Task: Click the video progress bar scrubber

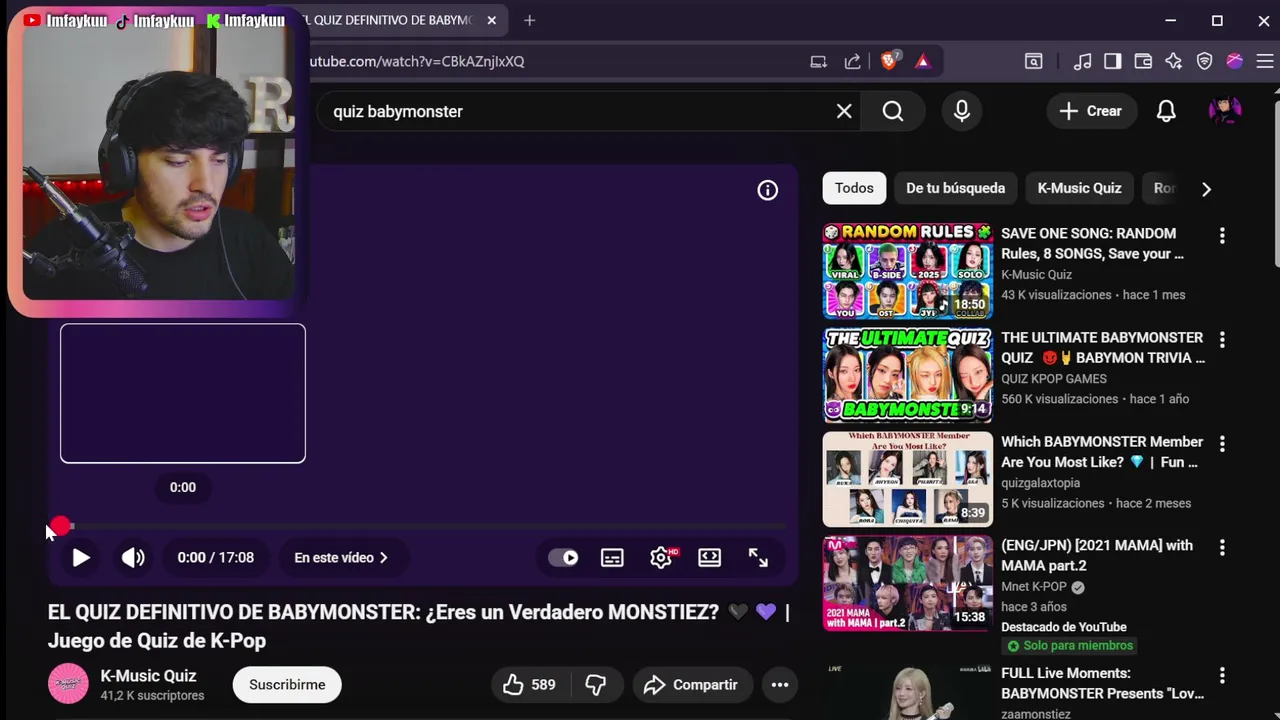Action: (x=61, y=526)
